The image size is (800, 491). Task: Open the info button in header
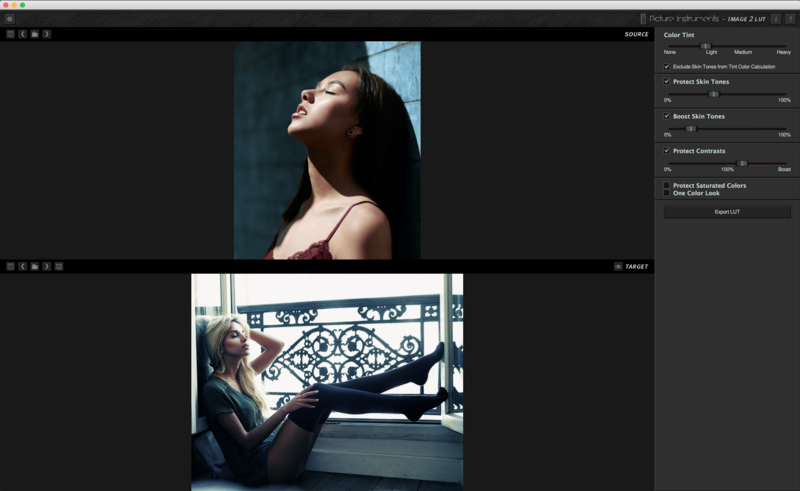[776, 19]
